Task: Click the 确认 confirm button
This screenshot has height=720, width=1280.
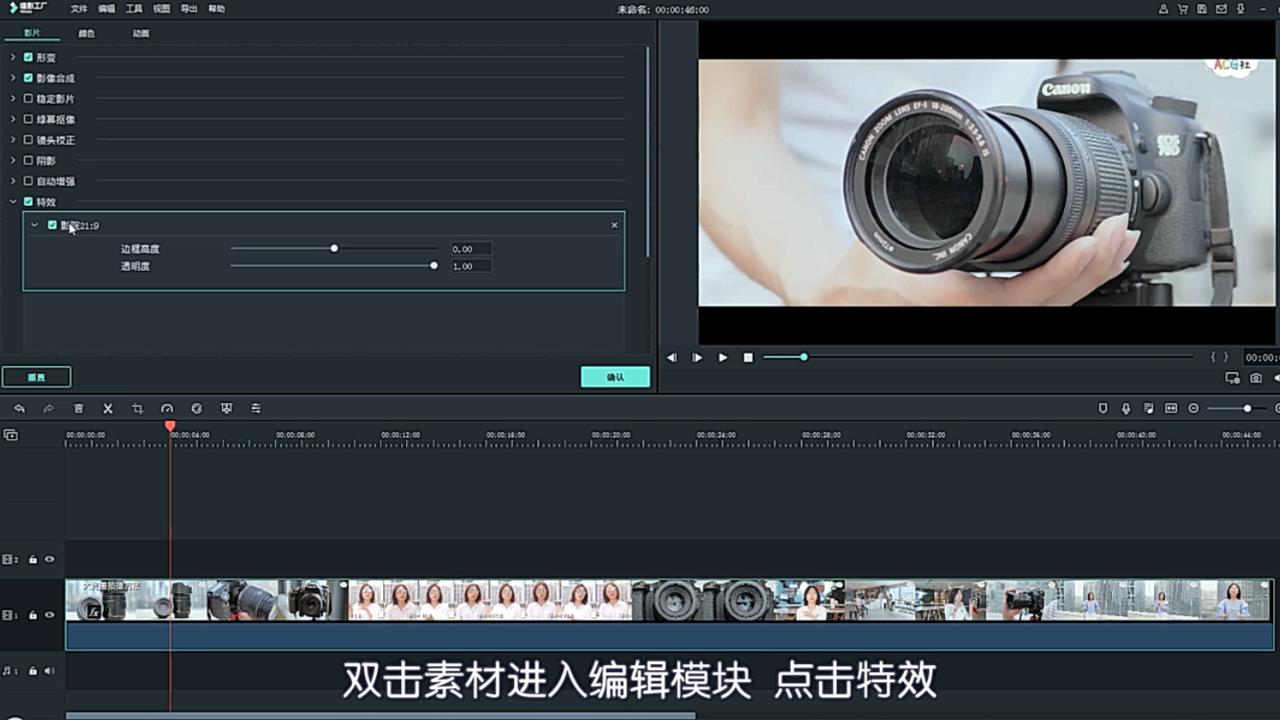Action: 615,377
